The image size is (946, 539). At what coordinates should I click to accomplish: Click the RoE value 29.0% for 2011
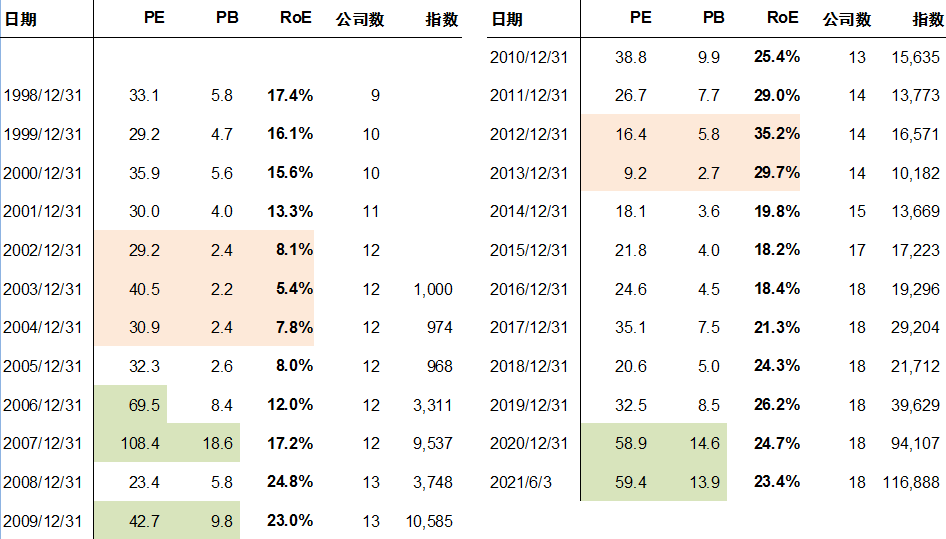point(776,96)
